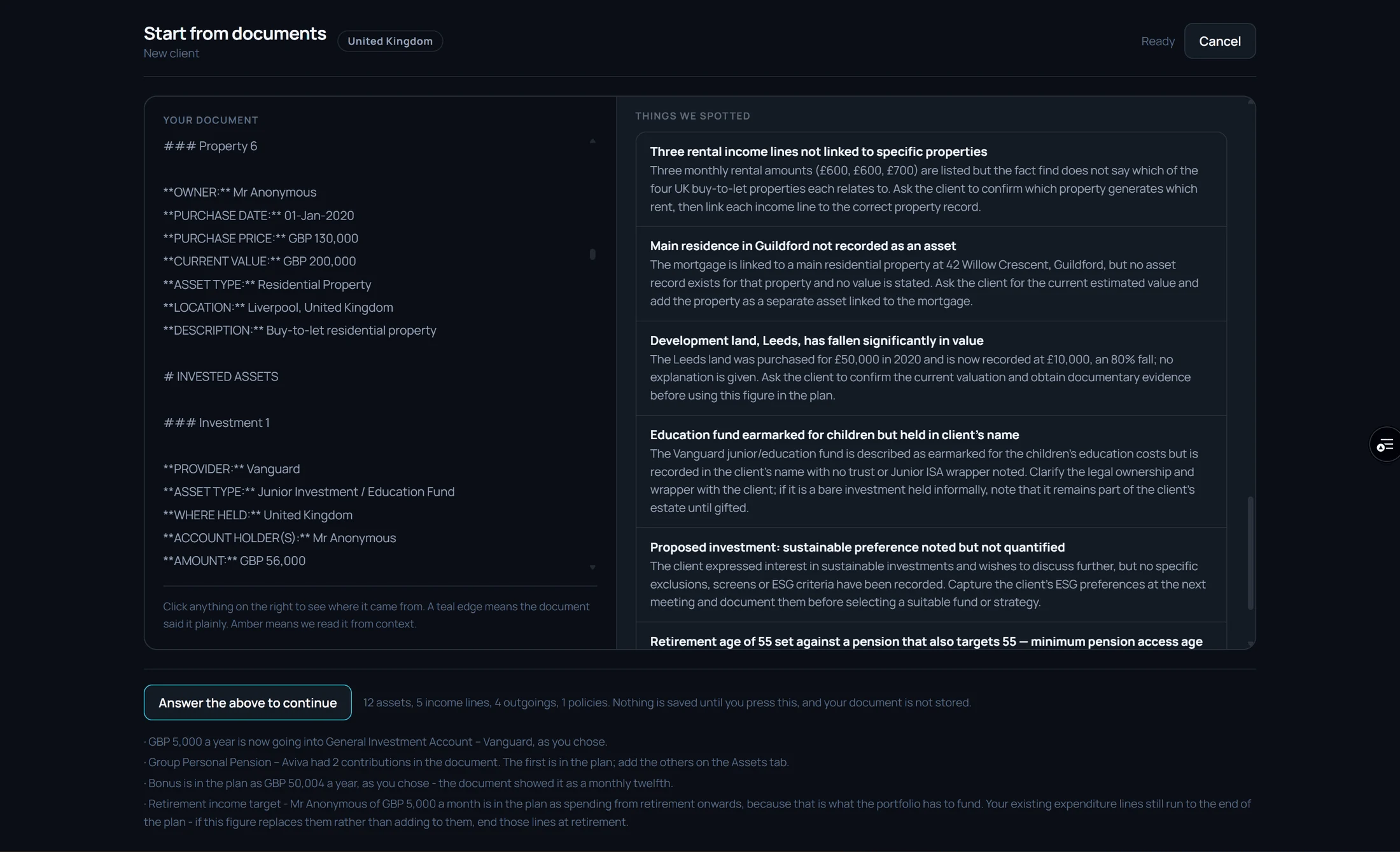Click the teal edge and amber explanation hint
Viewport: 1400px width, 852px height.
tap(376, 615)
